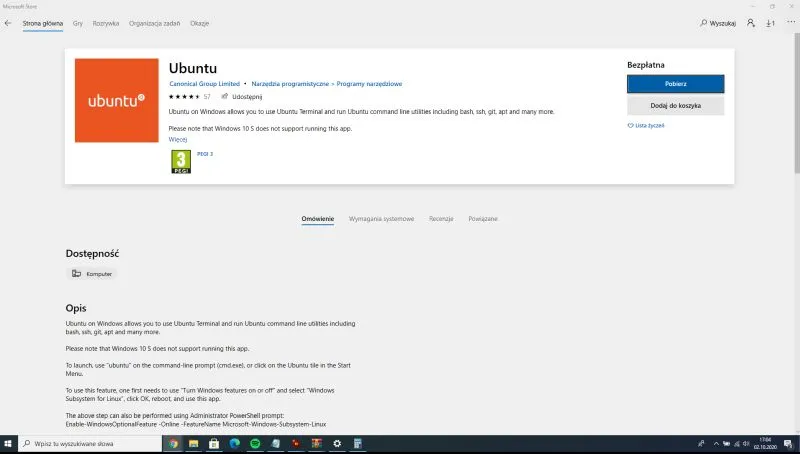Open the Wyszukaj search in Store
This screenshot has height=454, width=800.
718,23
